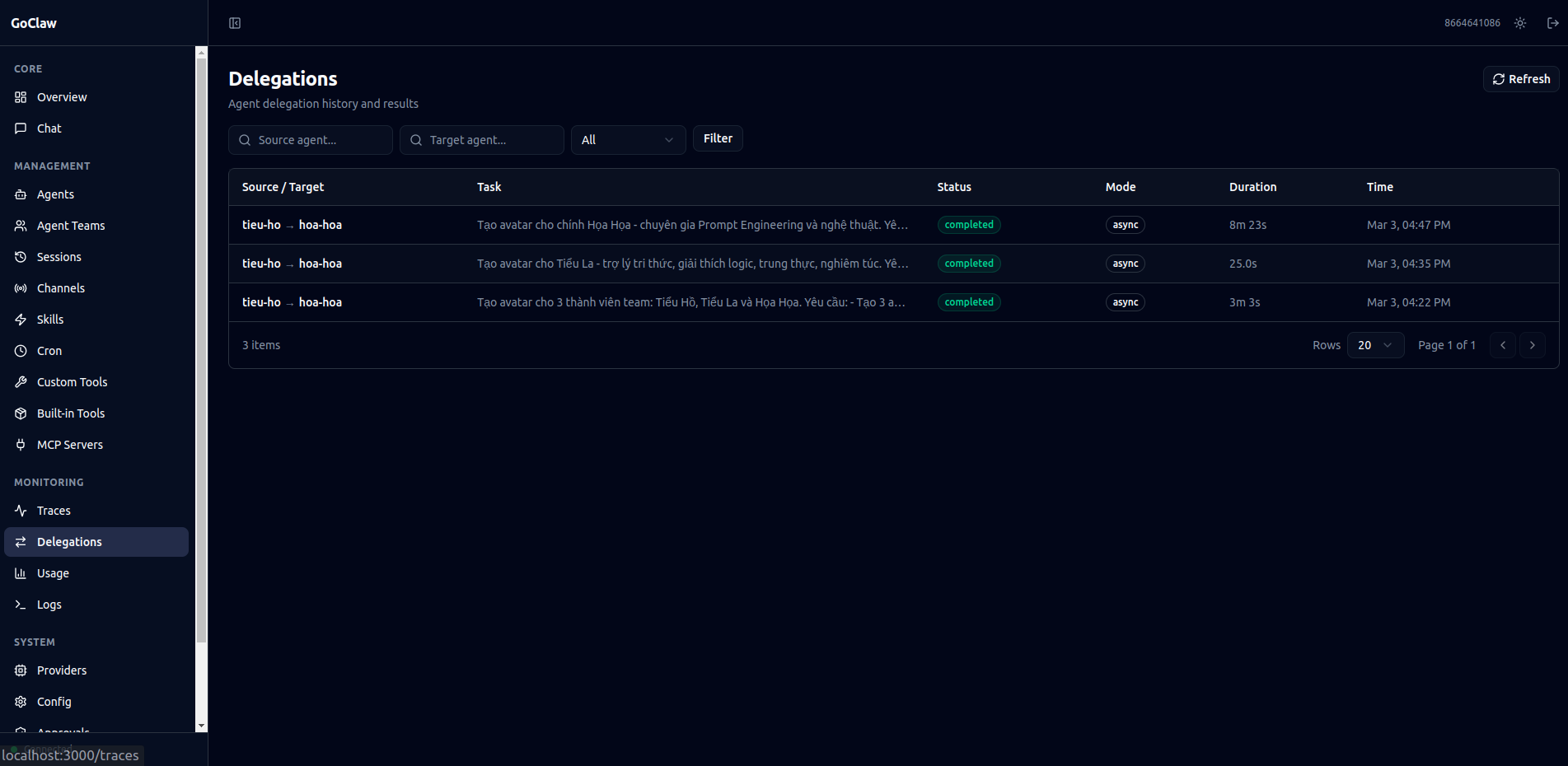Open the Rows 20 per-page dropdown

(1375, 345)
